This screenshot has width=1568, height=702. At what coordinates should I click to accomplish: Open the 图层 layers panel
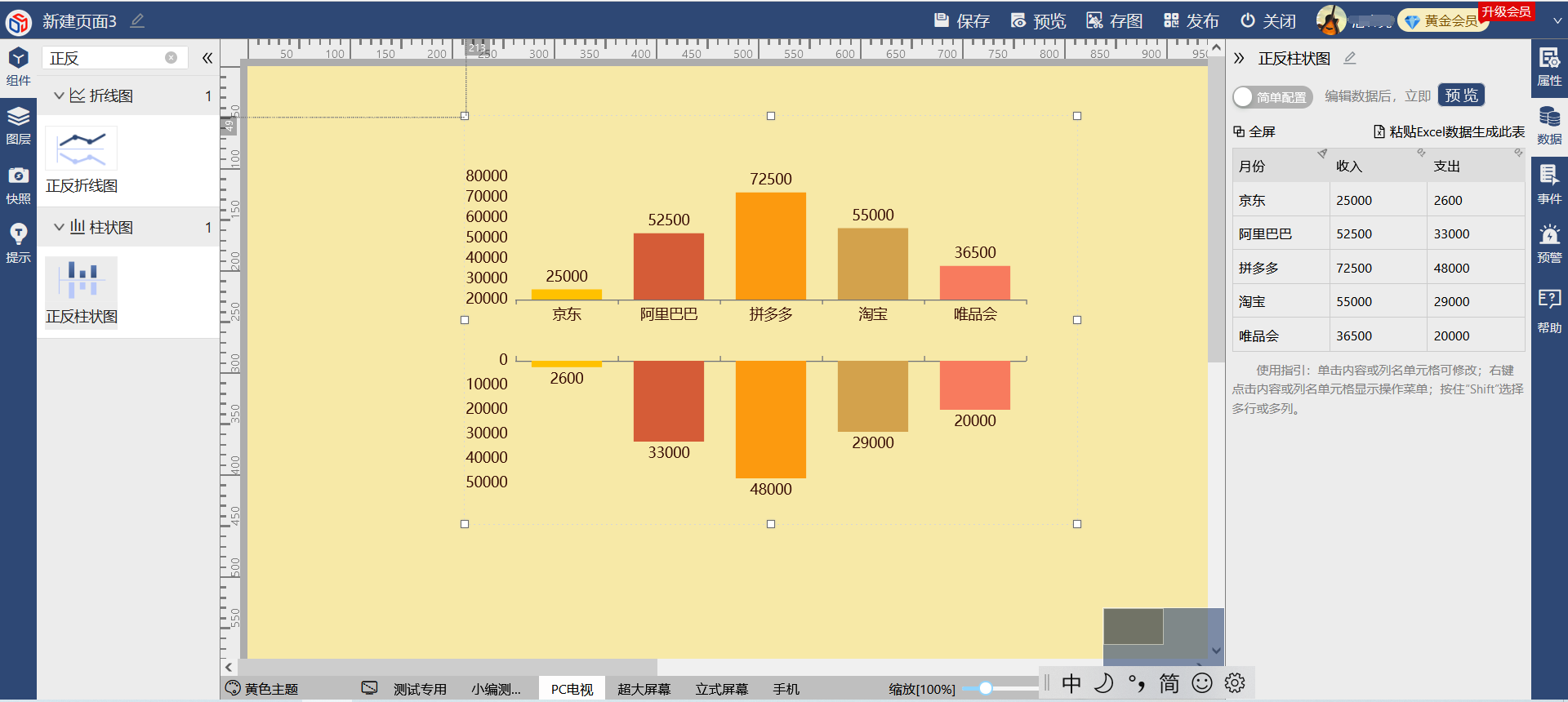[18, 127]
